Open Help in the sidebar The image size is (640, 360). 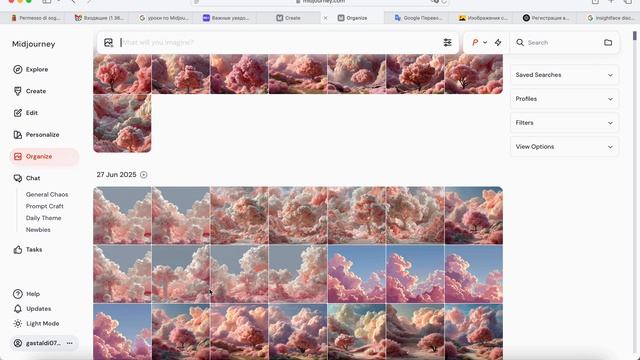pos(27,294)
